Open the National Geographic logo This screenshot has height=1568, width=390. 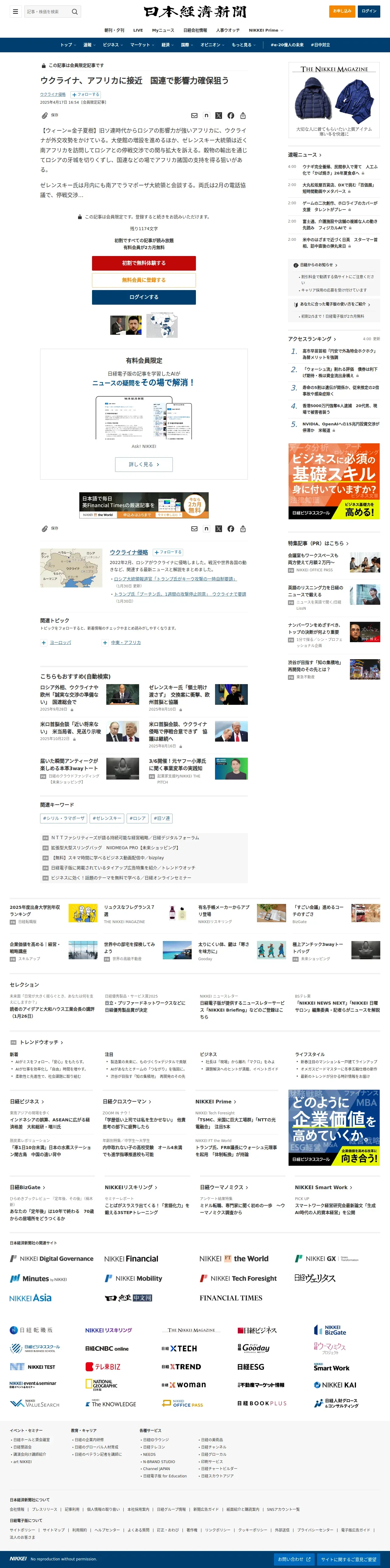point(102,1385)
